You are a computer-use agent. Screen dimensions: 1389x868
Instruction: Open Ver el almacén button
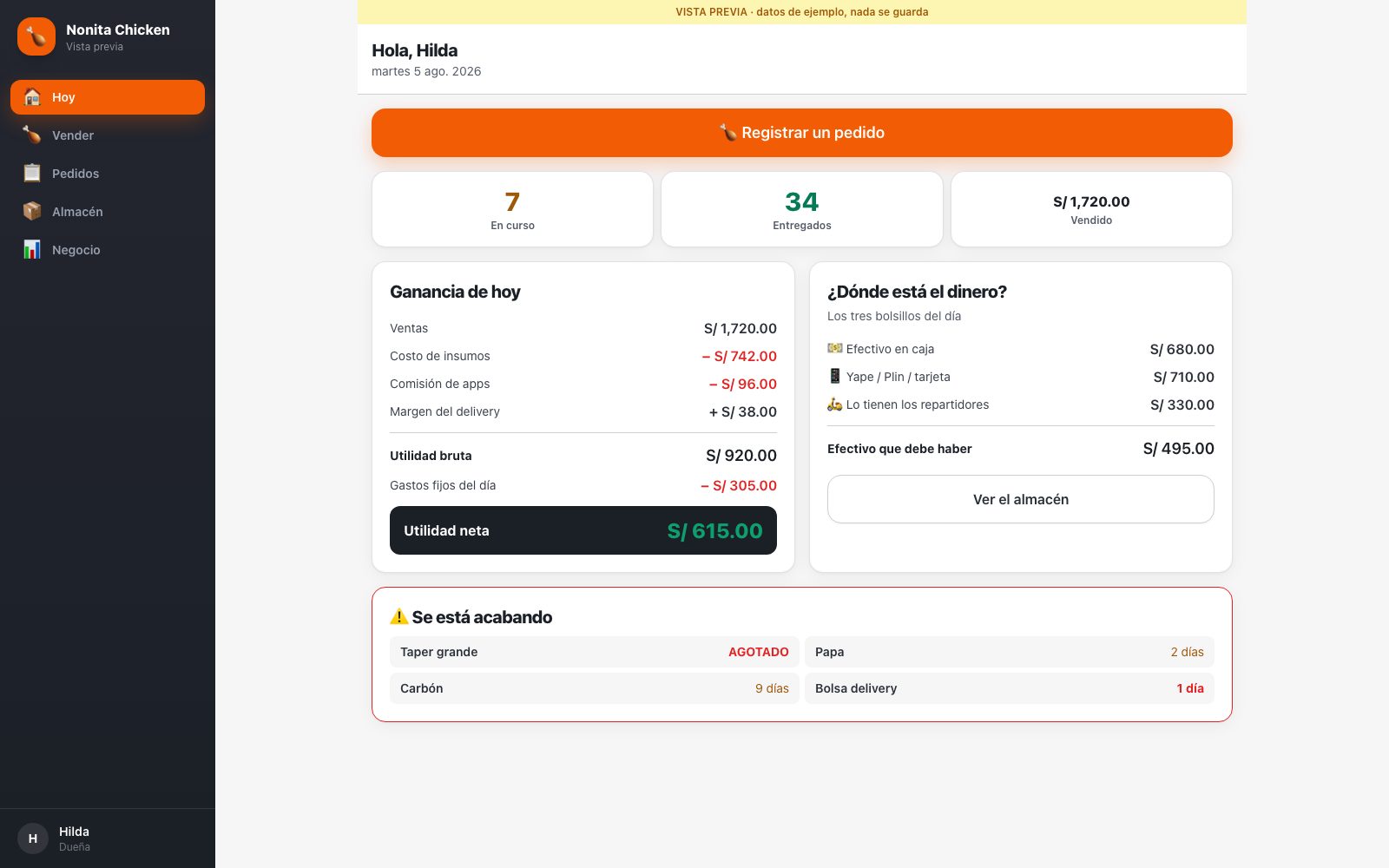point(1021,499)
